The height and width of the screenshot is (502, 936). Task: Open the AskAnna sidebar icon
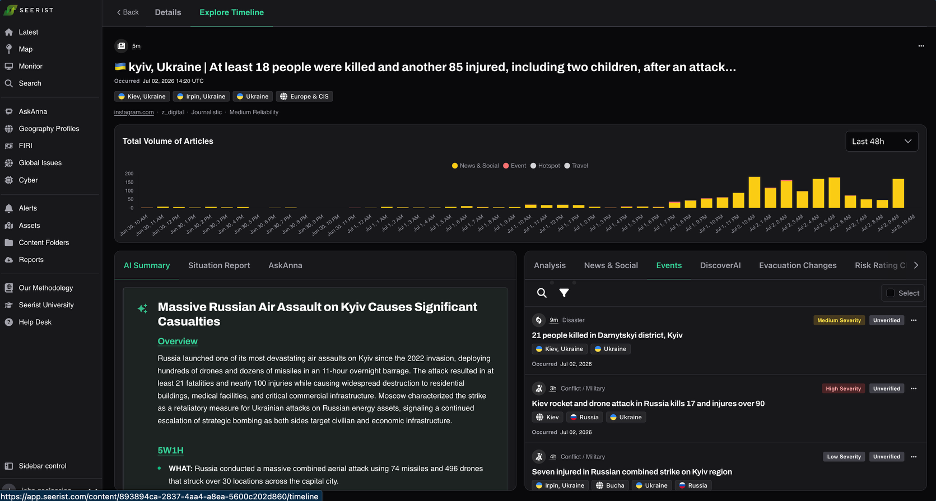(8, 112)
